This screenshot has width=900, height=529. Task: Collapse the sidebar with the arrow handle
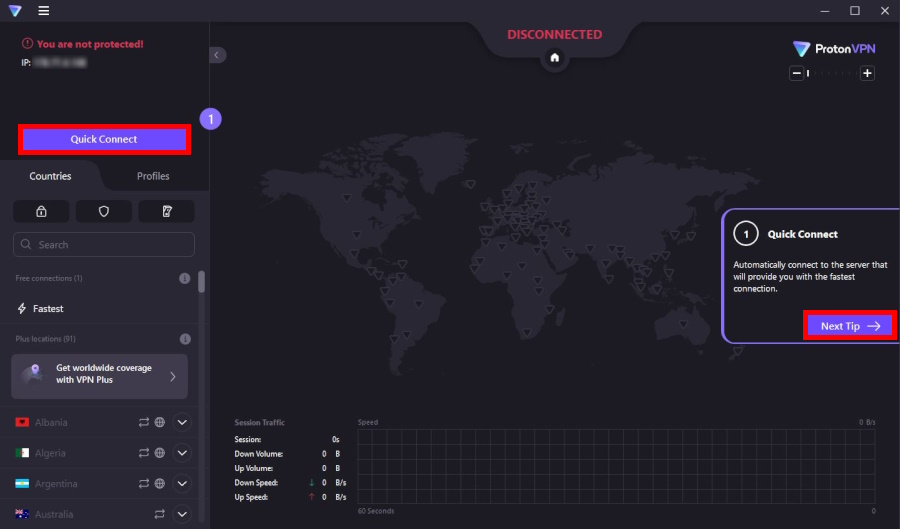217,55
